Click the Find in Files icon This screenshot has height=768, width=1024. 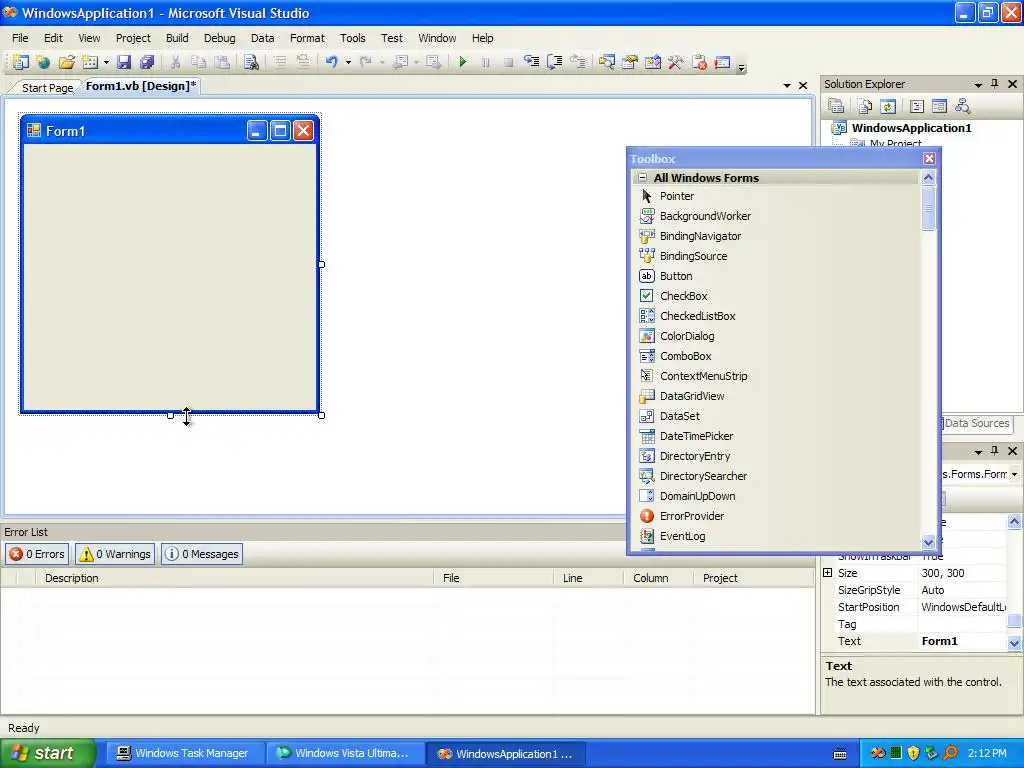[x=251, y=62]
